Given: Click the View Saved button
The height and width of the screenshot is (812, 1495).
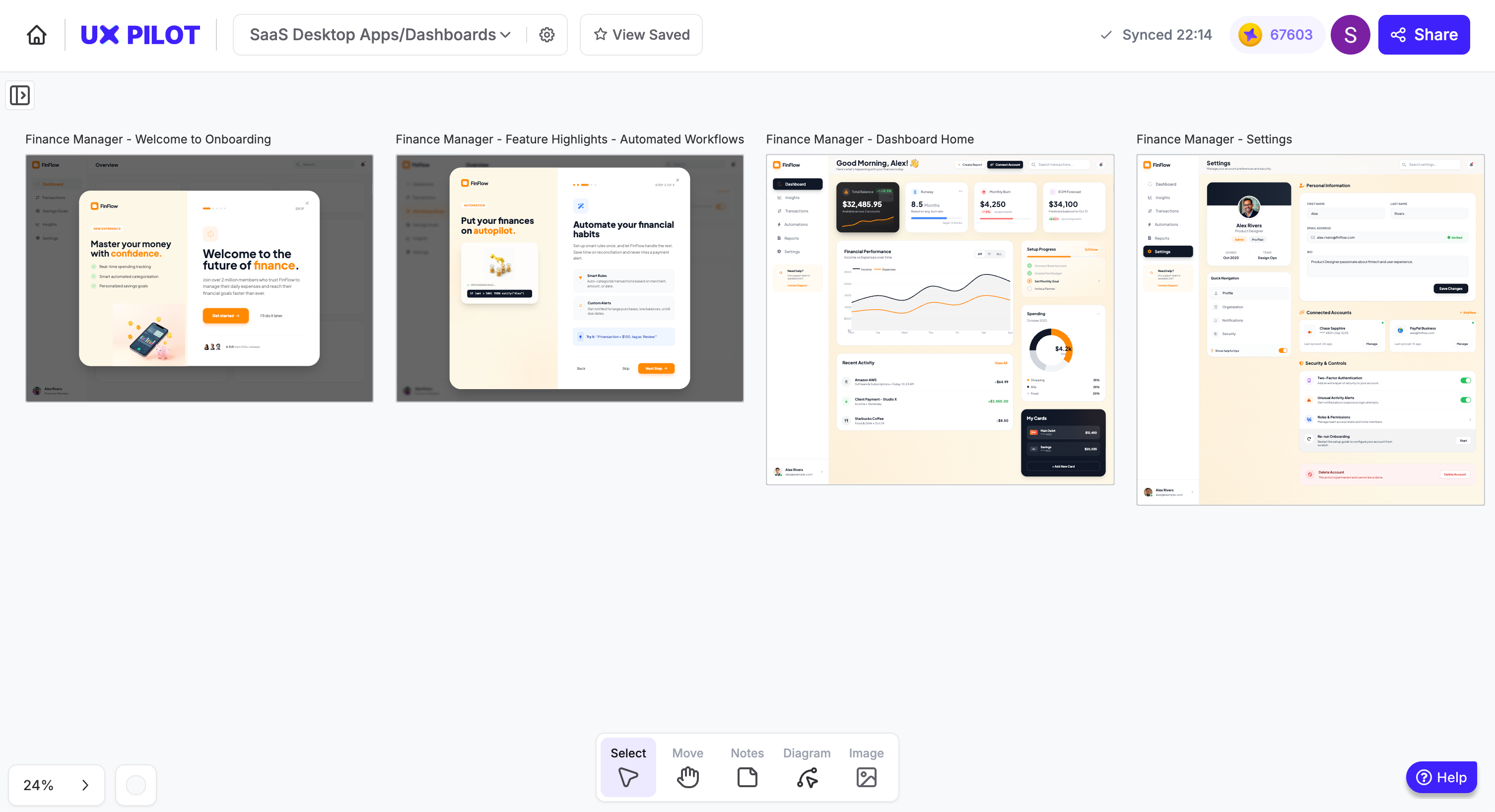Looking at the screenshot, I should (x=641, y=35).
